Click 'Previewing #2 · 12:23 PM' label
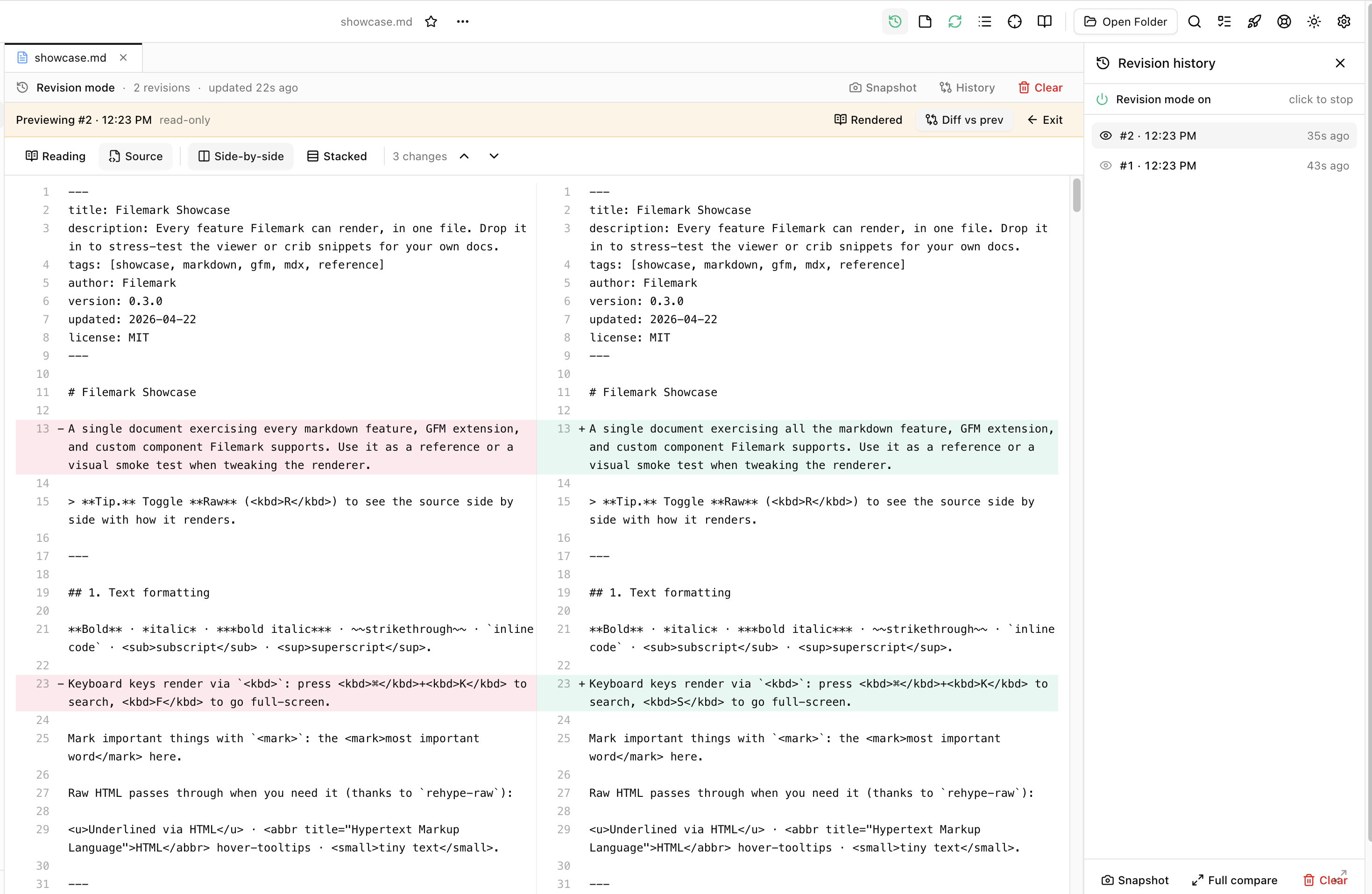 84,120
